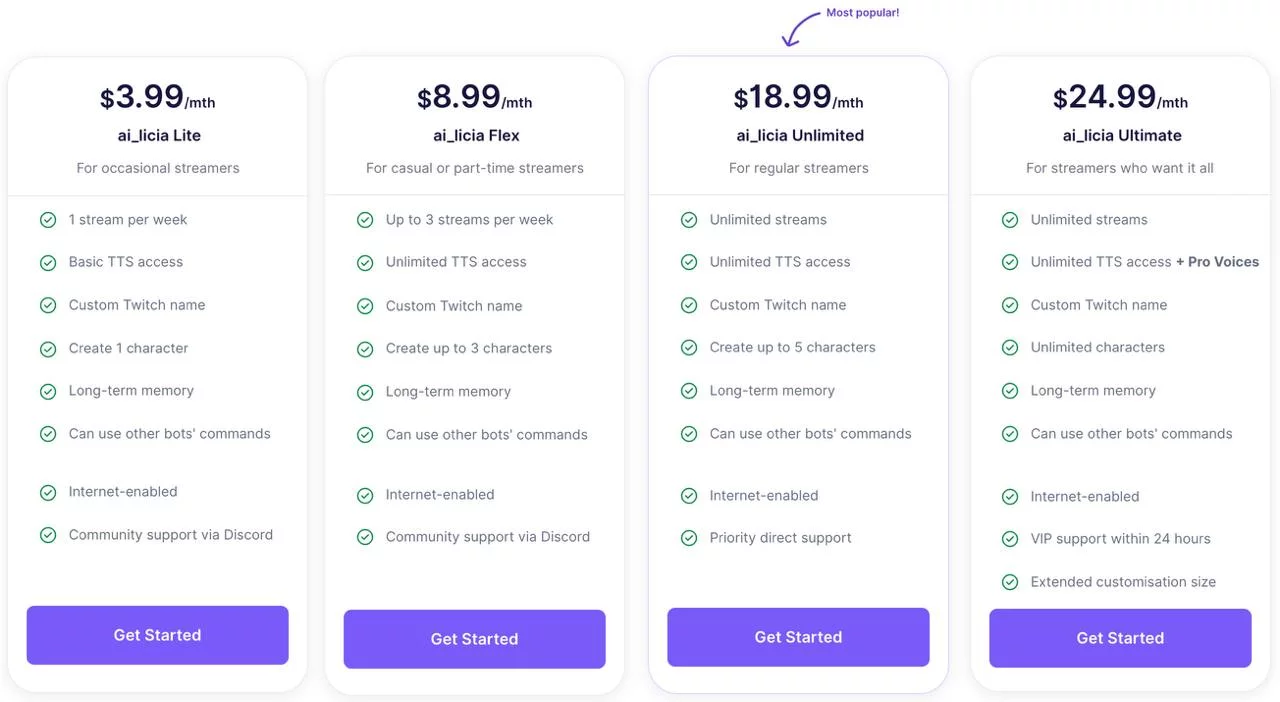Click checkmark beside 'VIP support within 24 hours'
The image size is (1280, 702).
[x=1010, y=539]
